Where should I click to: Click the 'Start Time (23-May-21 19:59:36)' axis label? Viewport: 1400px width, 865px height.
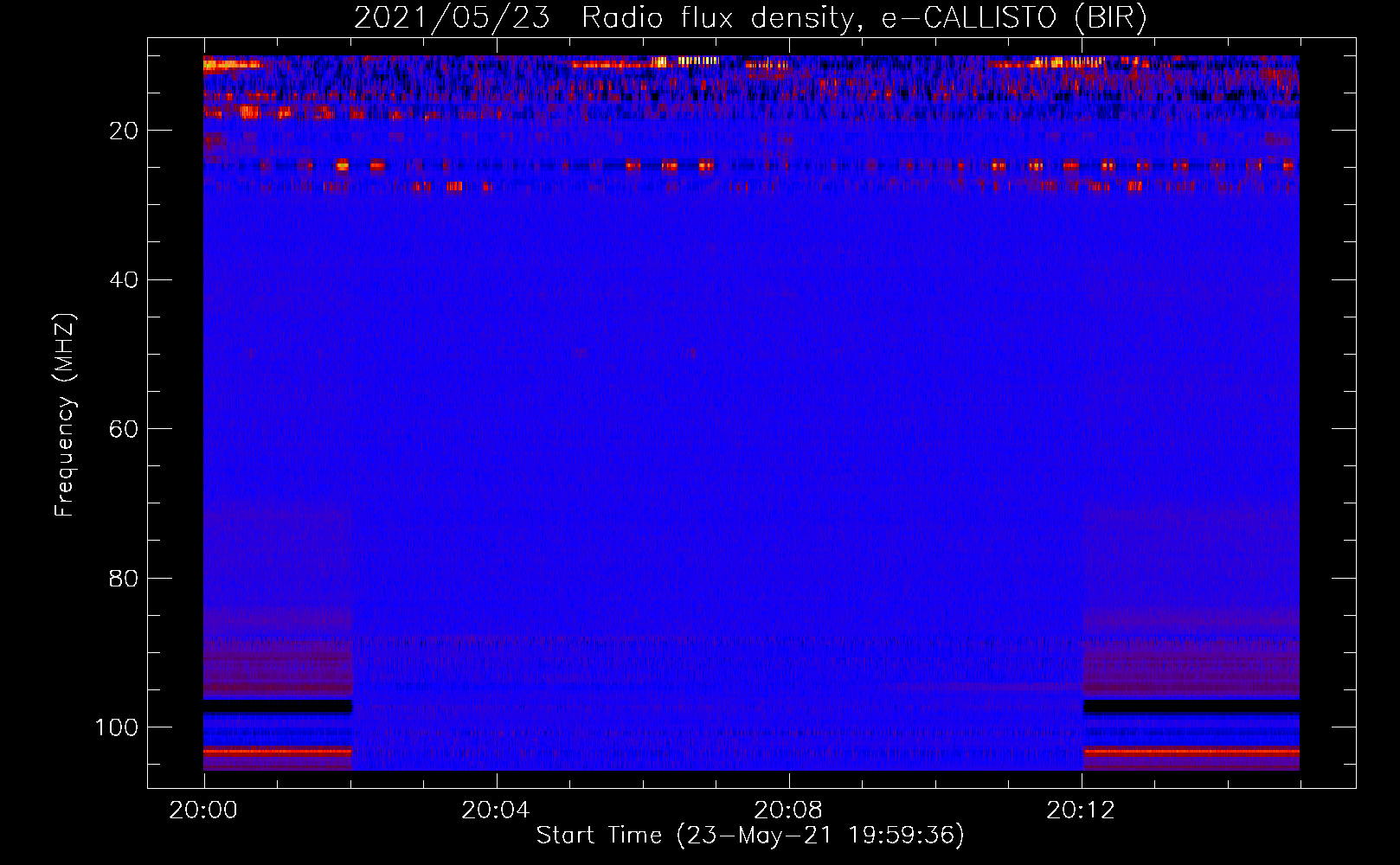pyautogui.click(x=750, y=836)
